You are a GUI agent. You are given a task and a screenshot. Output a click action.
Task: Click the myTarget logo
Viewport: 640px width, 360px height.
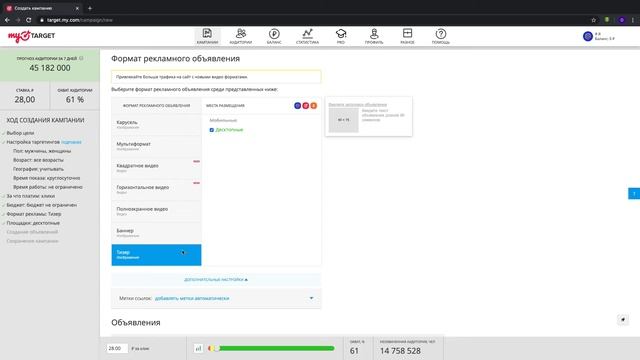(x=31, y=36)
